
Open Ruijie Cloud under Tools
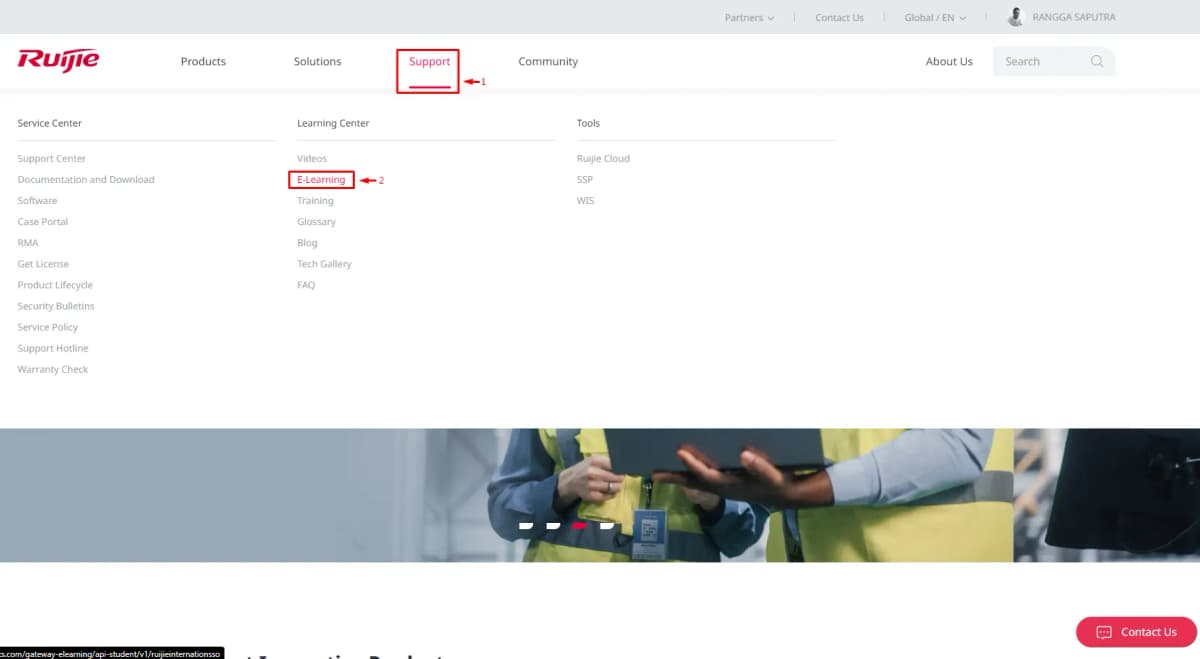[x=602, y=158]
